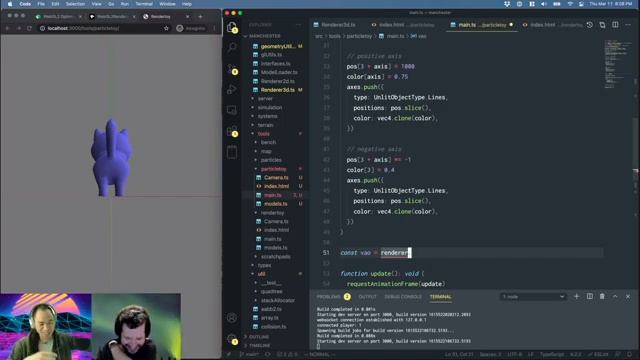This screenshot has height=360, width=640.
Task: Open collision.ts in the explorer
Action: coord(273,327)
